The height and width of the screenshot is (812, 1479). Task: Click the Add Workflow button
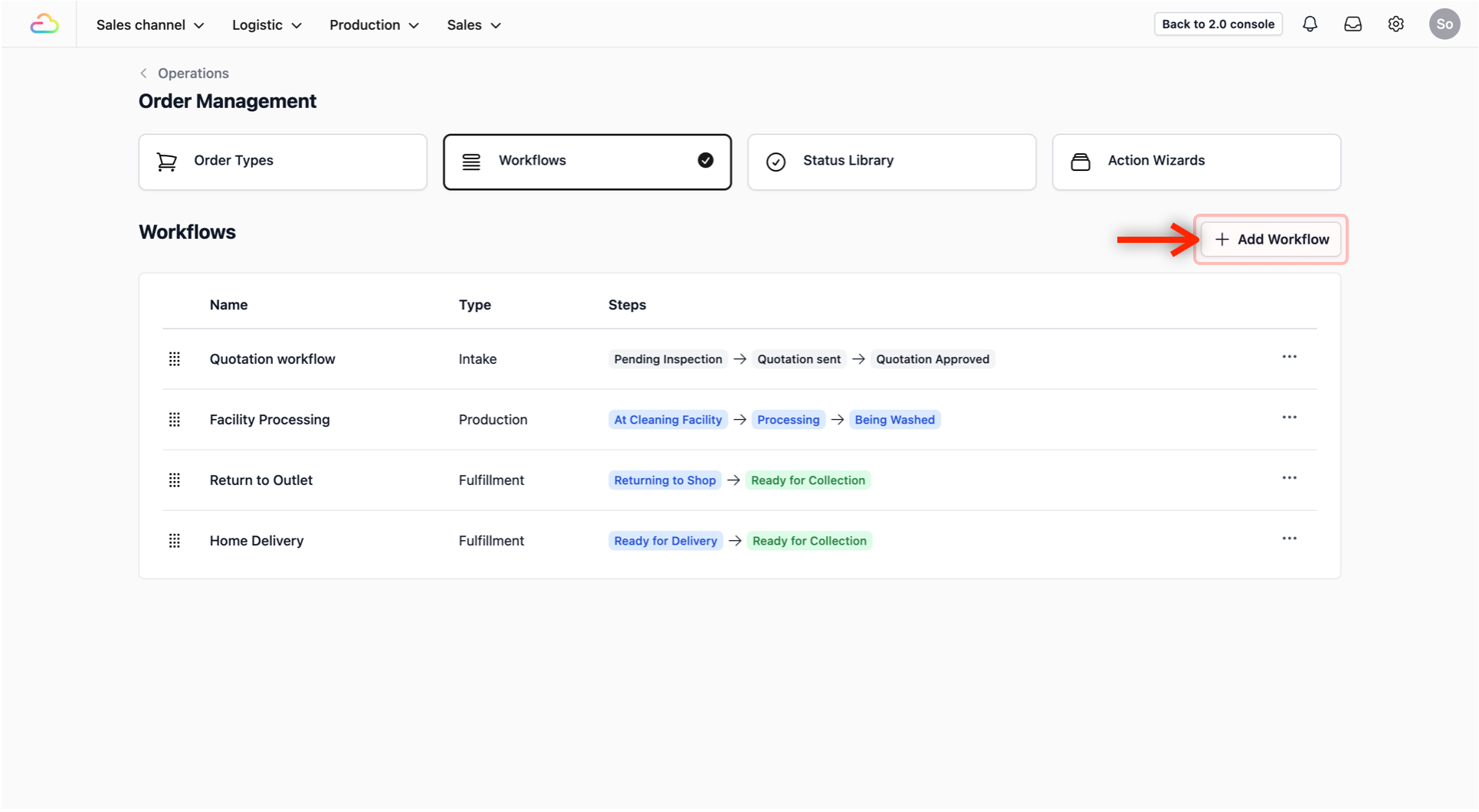1271,240
